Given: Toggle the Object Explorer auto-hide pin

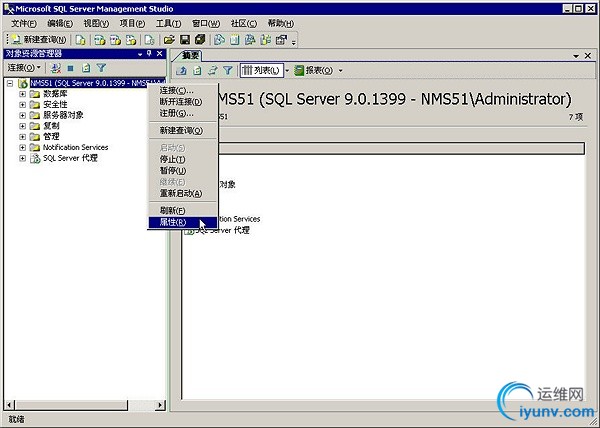Looking at the screenshot, I should (150, 54).
